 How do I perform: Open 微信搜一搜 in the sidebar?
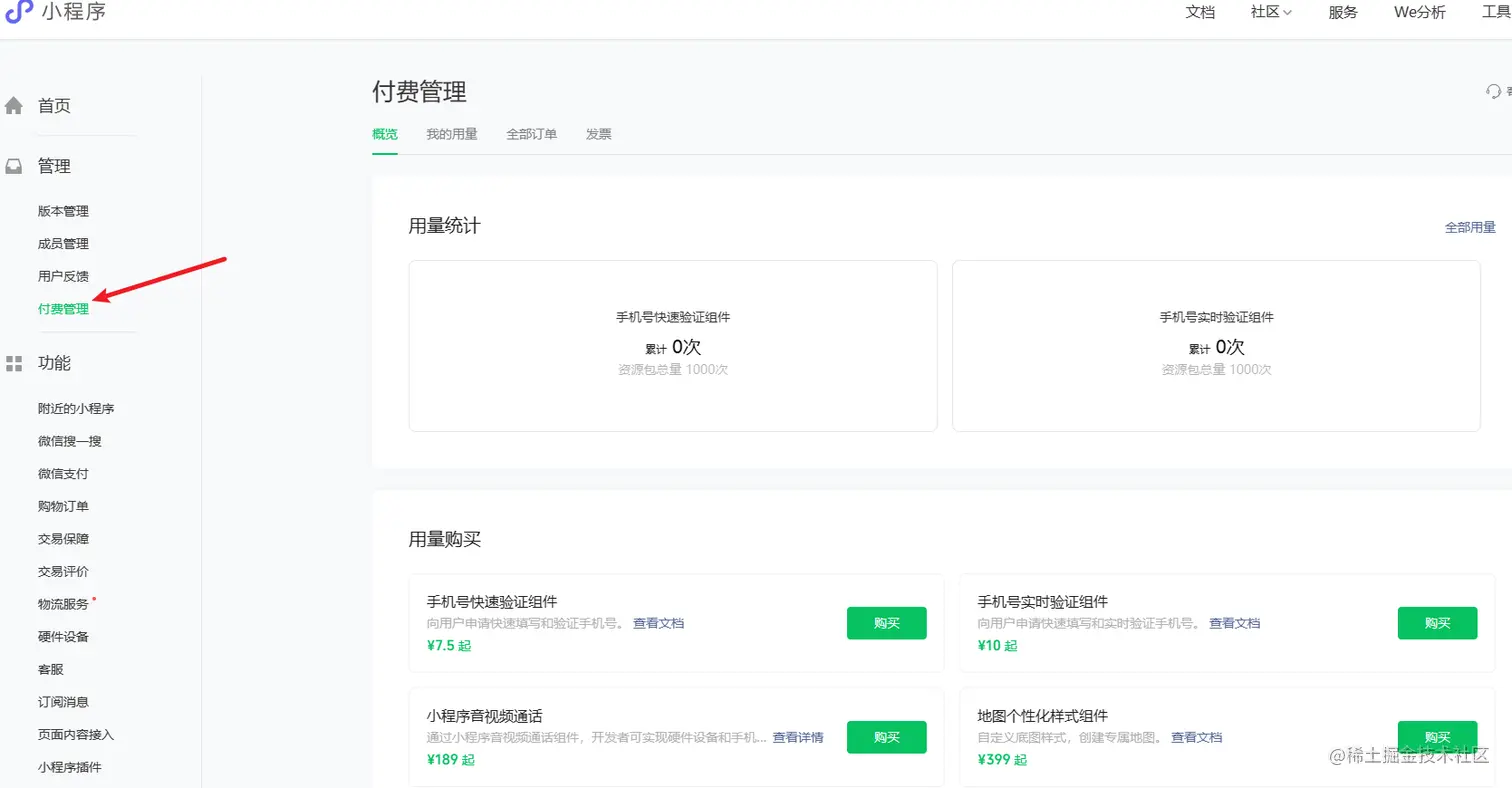coord(70,441)
